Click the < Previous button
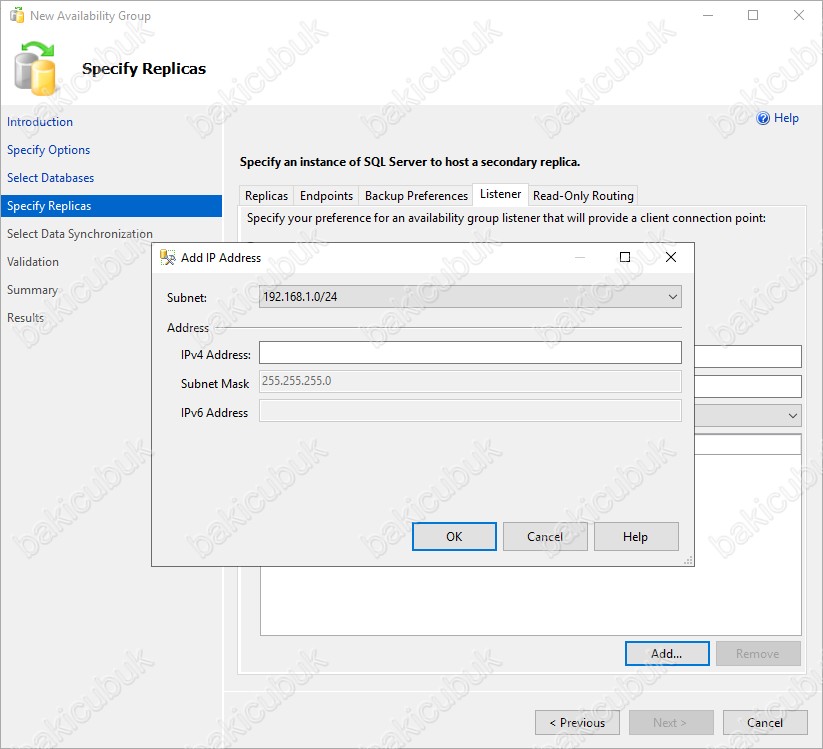823x749 pixels. point(577,723)
